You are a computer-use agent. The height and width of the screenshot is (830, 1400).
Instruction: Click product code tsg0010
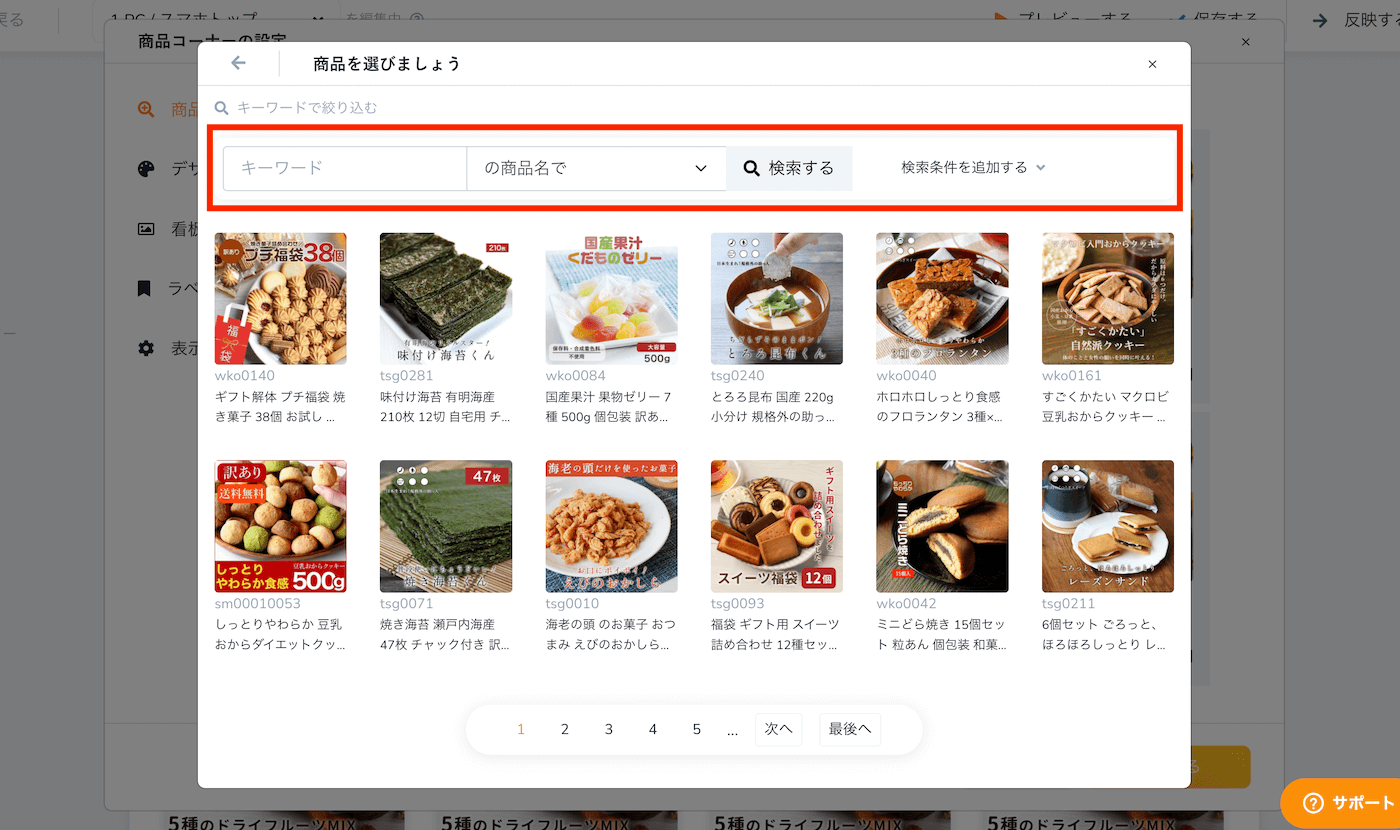572,604
